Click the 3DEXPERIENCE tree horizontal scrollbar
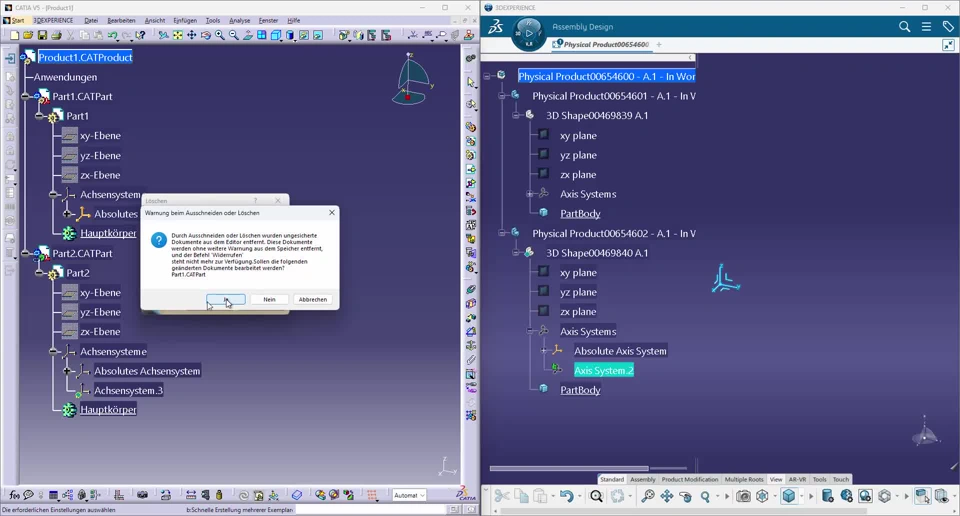The width and height of the screenshot is (960, 516). pos(569,468)
